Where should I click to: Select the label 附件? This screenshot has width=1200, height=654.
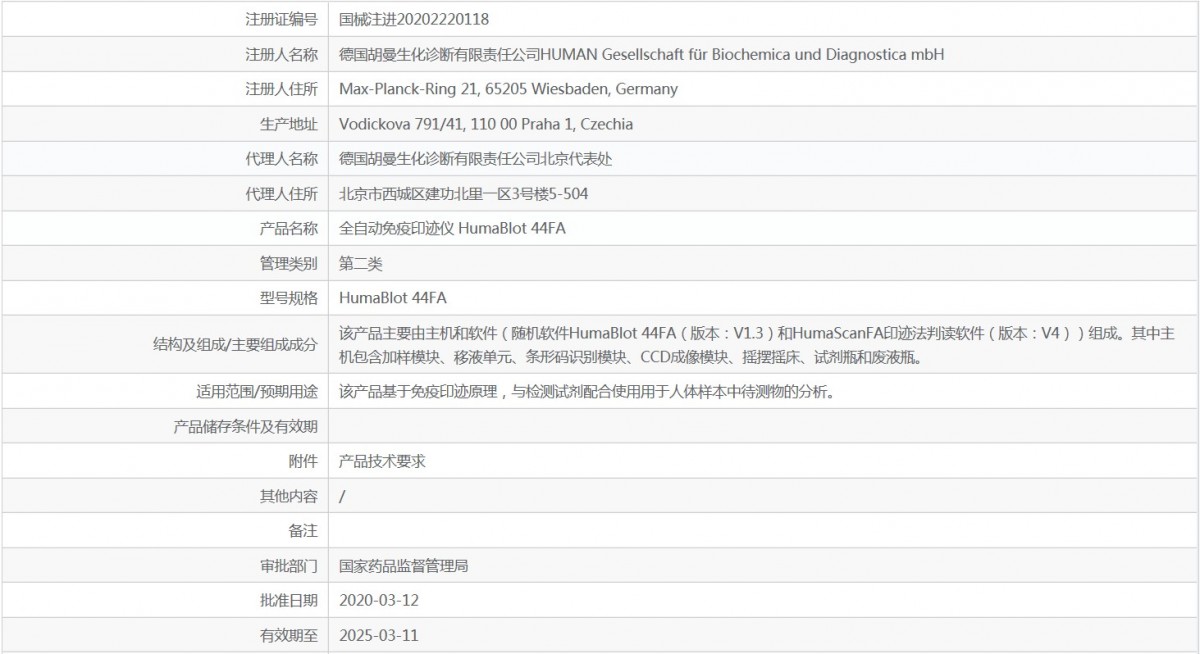point(302,461)
